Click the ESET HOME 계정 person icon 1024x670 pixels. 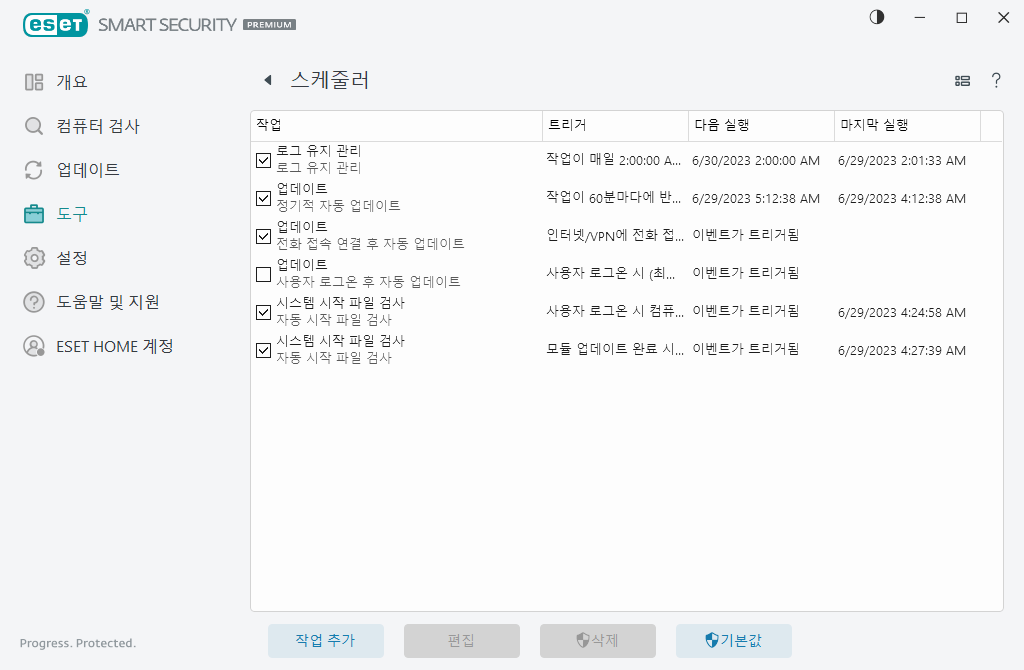[35, 346]
